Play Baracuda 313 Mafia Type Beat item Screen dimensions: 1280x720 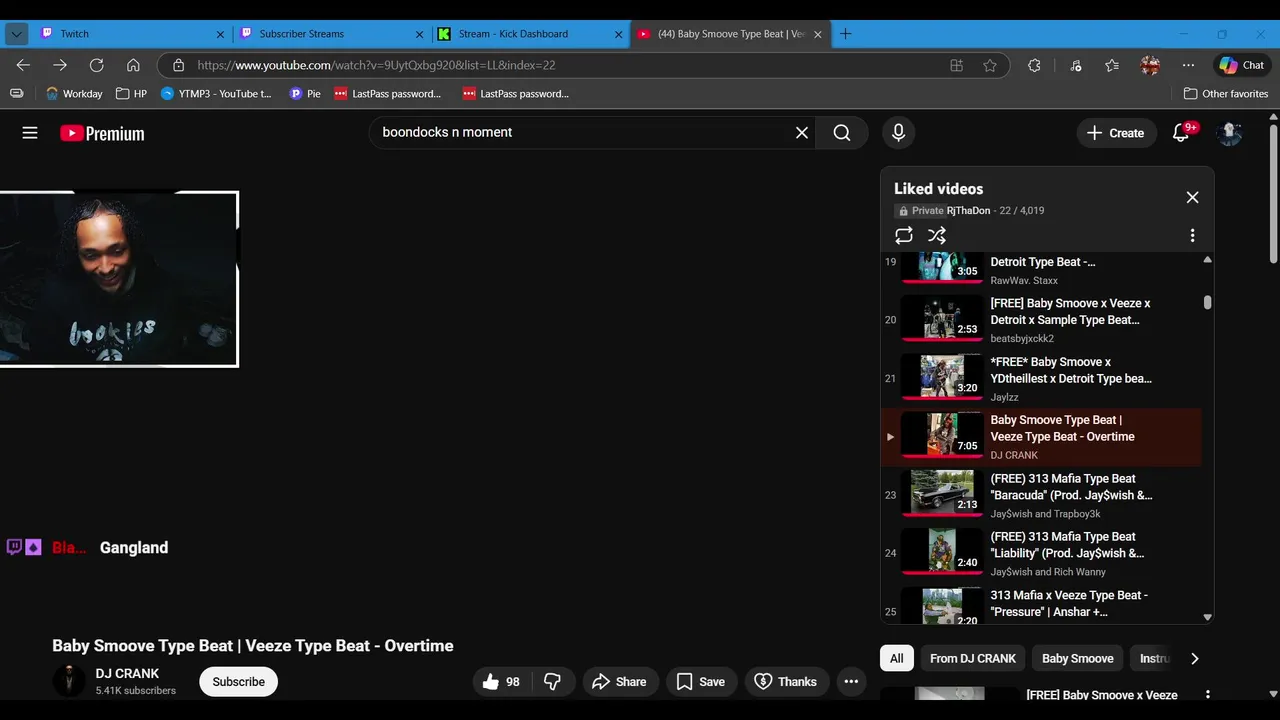[x=1041, y=495]
